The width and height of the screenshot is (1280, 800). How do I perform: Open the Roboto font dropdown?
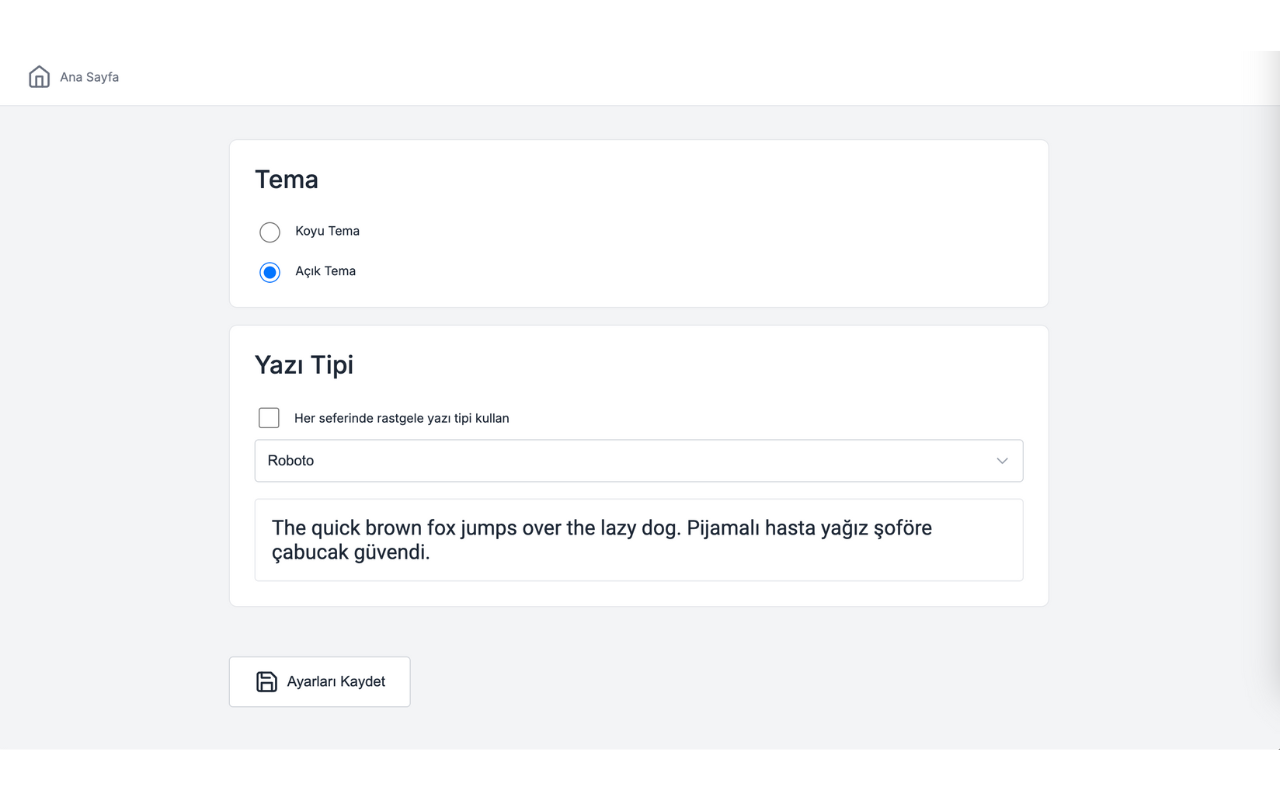click(638, 461)
